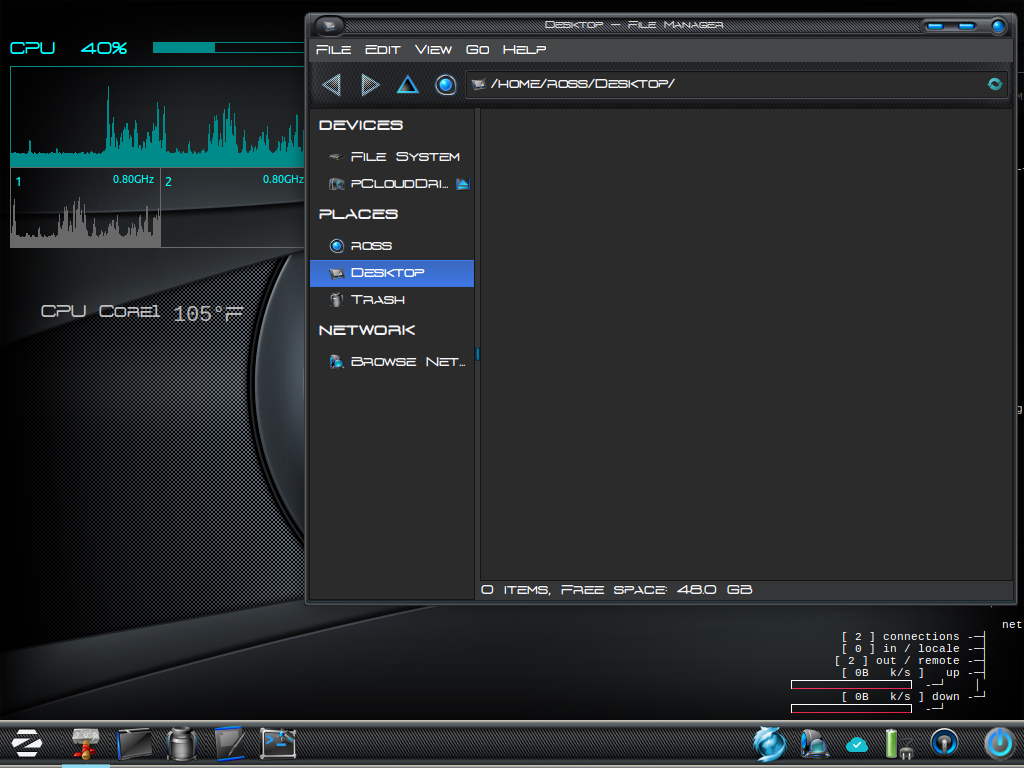Go to parent folder using up triangle
This screenshot has width=1024, height=768.
tap(407, 85)
